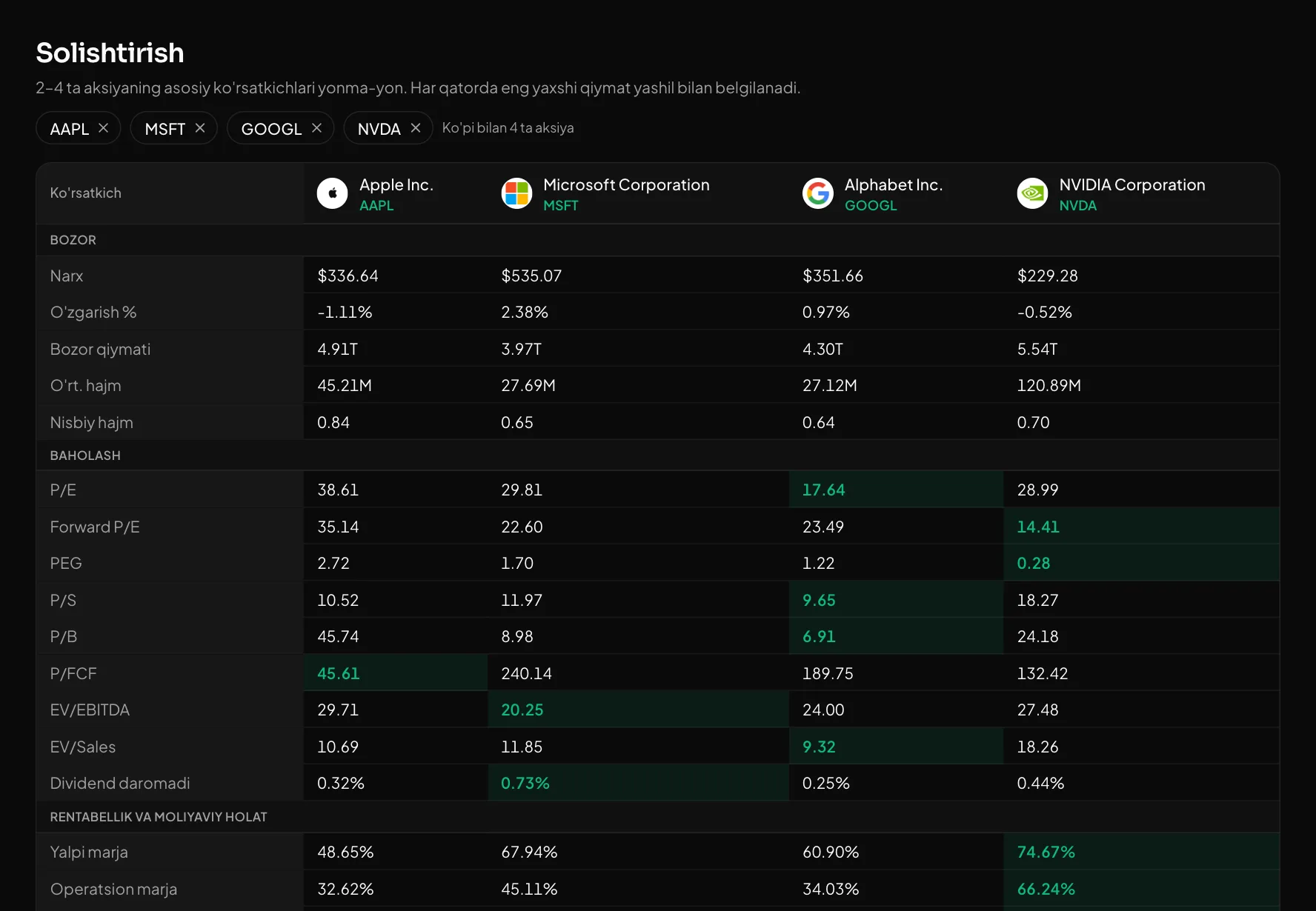
Task: Select the Microsoft Corporation column header
Action: [639, 193]
